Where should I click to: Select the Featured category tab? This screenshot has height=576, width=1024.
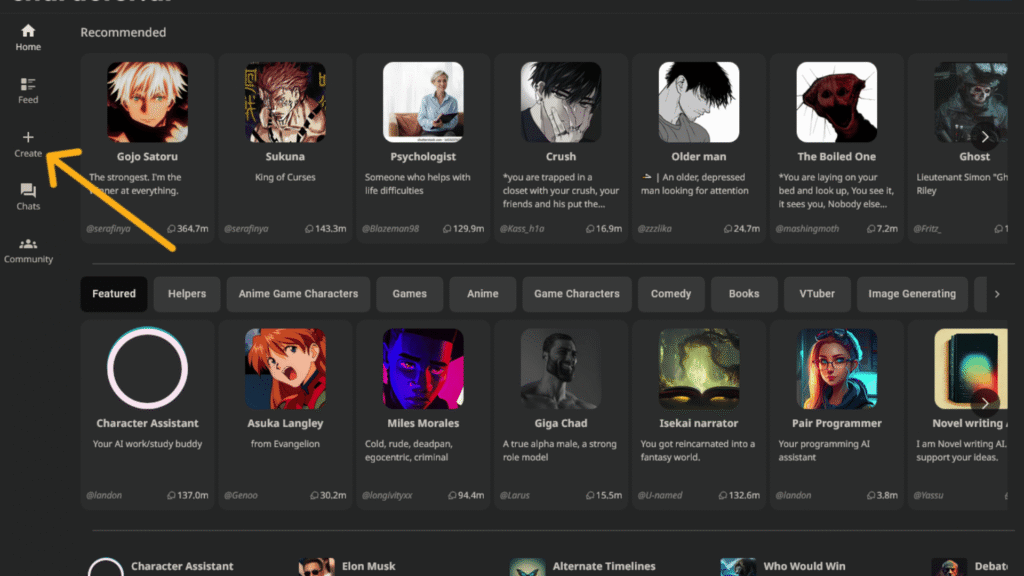pos(114,294)
